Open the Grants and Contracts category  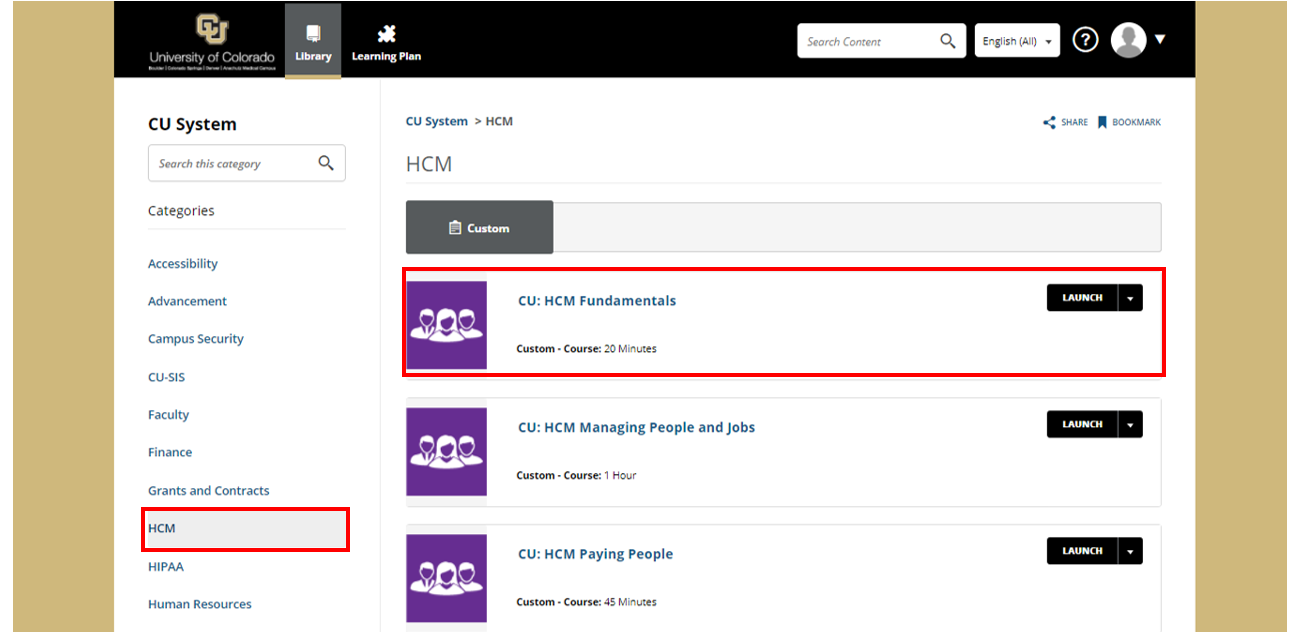(209, 491)
